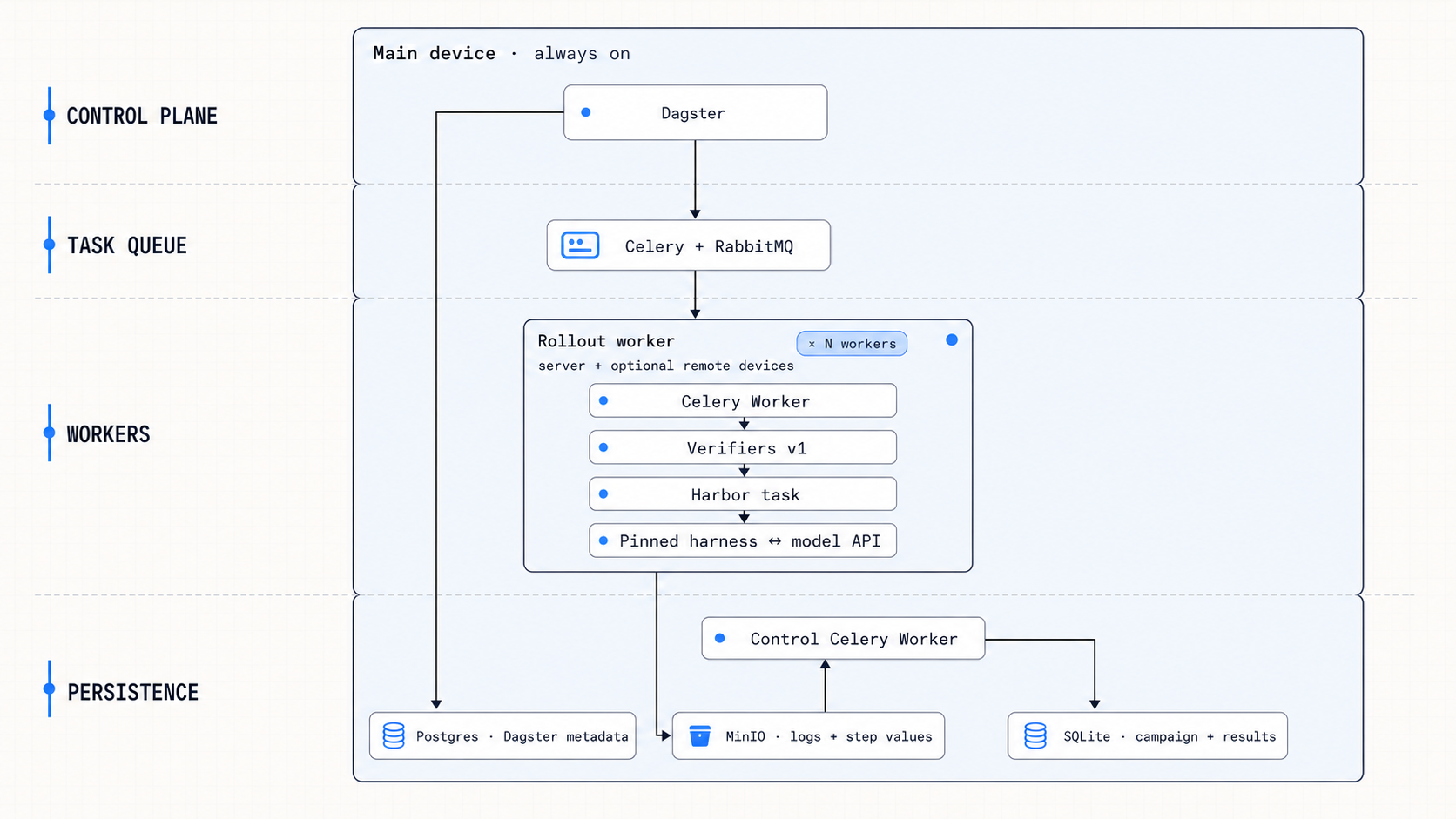Image resolution: width=1456 pixels, height=819 pixels.
Task: Click the always on label
Action: pos(582,54)
